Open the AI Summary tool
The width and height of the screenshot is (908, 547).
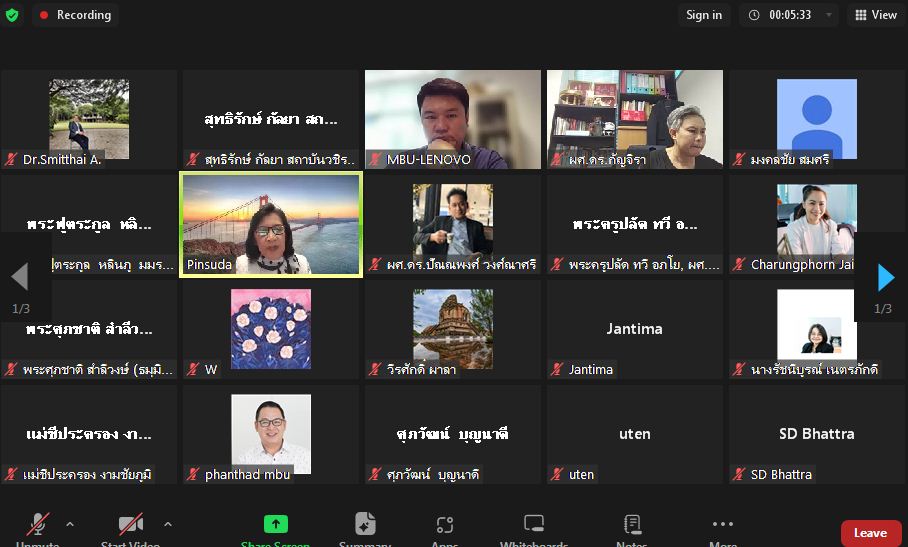click(365, 525)
